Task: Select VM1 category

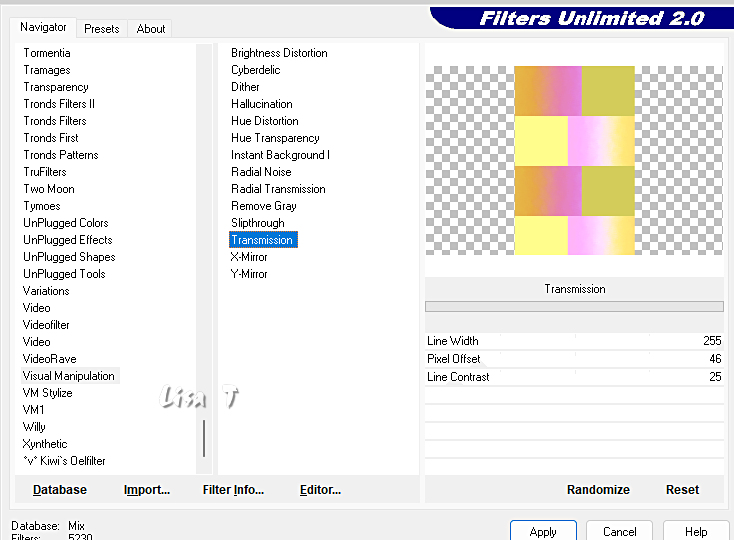Action: click(x=33, y=410)
